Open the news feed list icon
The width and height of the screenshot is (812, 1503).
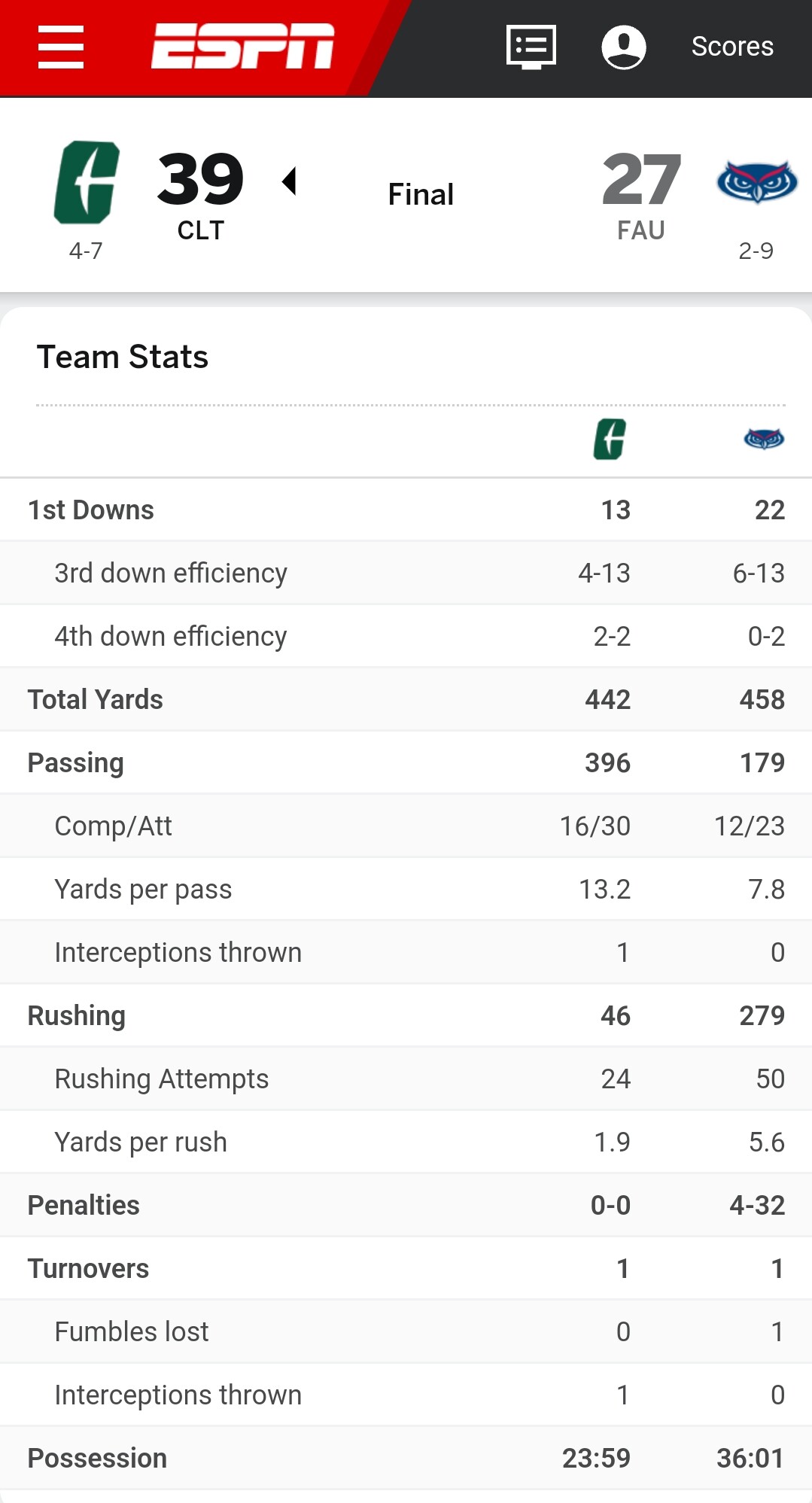click(x=531, y=47)
